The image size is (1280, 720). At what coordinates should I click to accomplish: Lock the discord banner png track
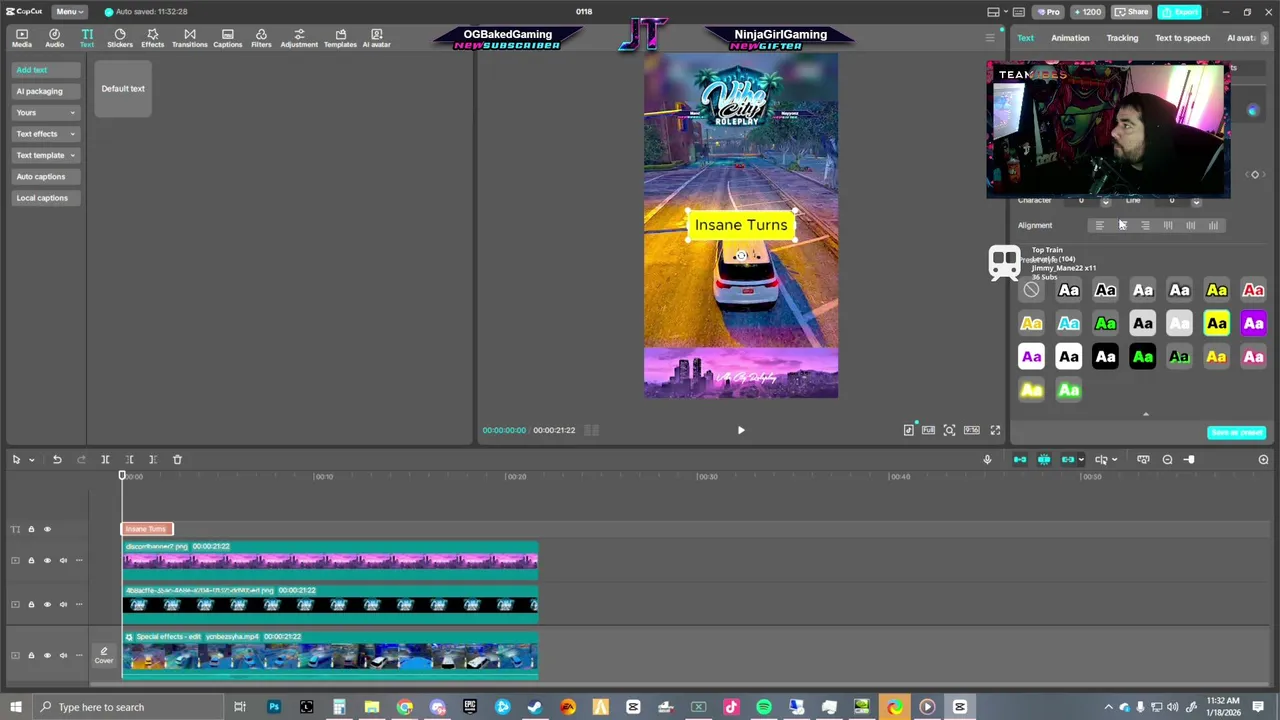click(31, 560)
